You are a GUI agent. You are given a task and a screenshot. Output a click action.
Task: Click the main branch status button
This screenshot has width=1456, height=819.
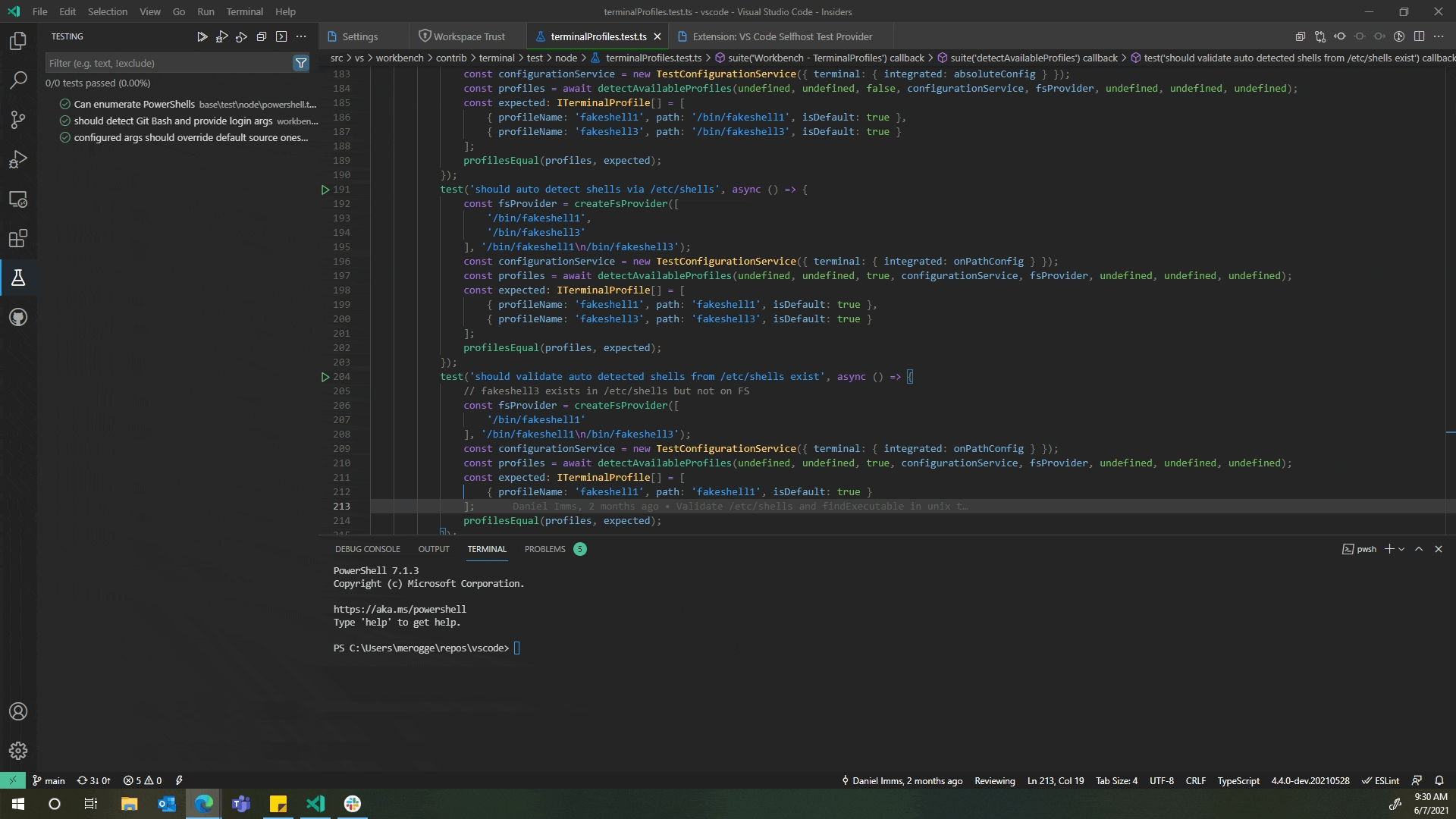[49, 780]
